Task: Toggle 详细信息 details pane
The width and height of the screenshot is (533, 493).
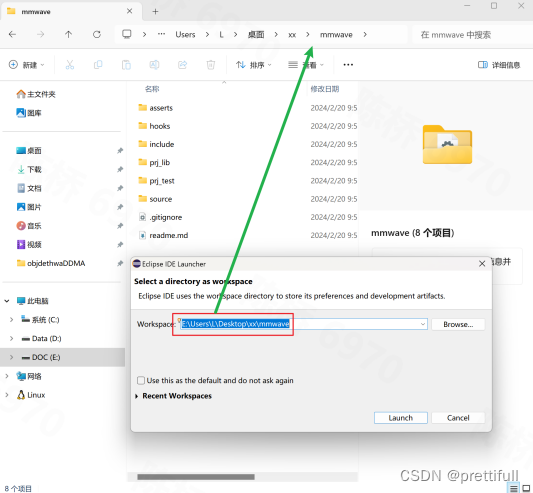Action: pyautogui.click(x=499, y=65)
